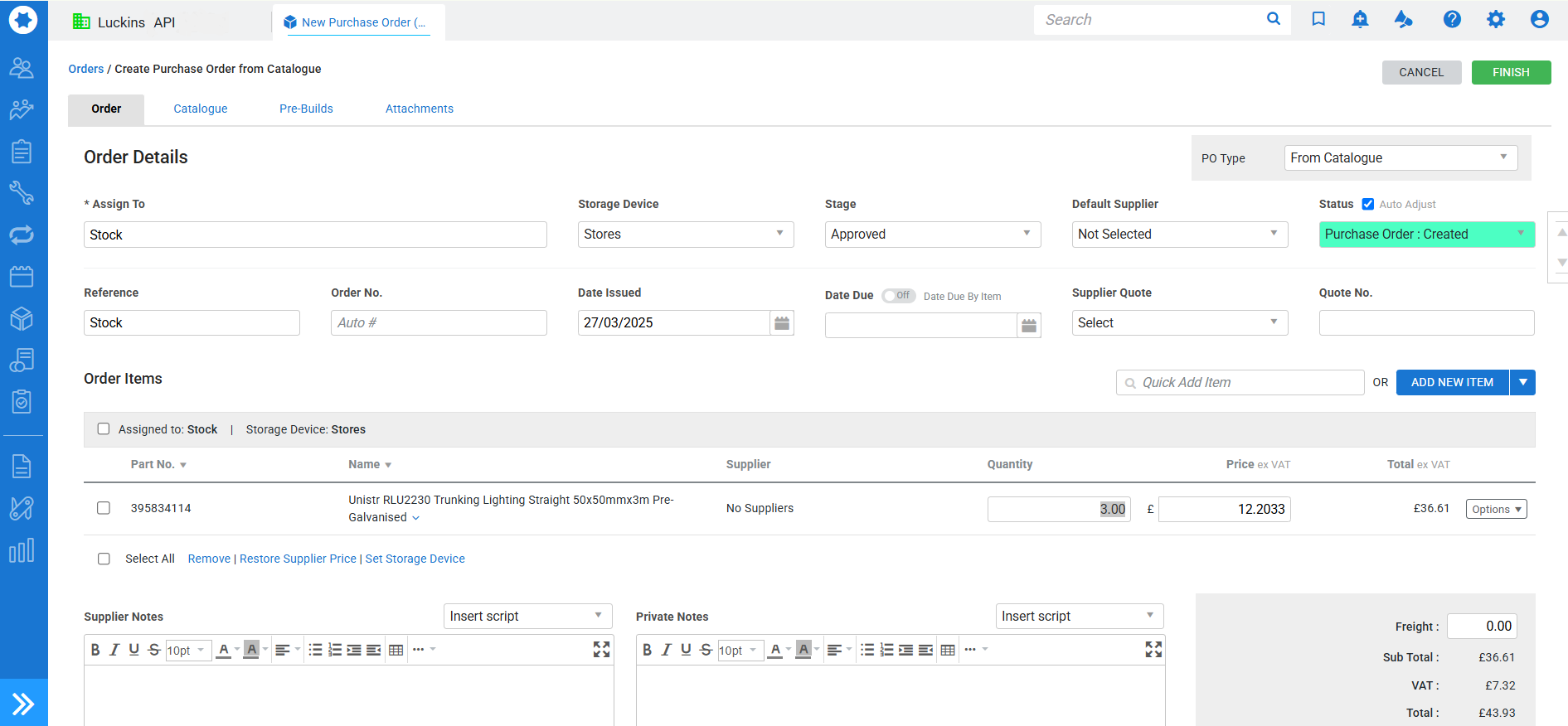
Task: Click fullscreen icon in Supplier Notes editor
Action: point(601,650)
